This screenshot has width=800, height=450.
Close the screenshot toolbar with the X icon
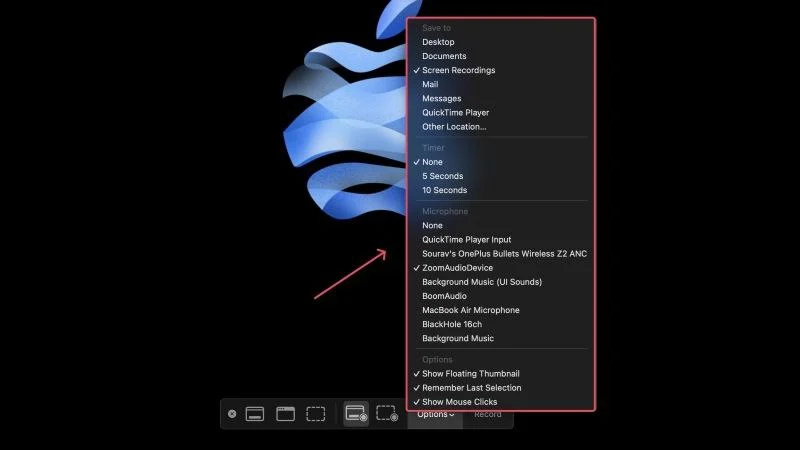(232, 414)
